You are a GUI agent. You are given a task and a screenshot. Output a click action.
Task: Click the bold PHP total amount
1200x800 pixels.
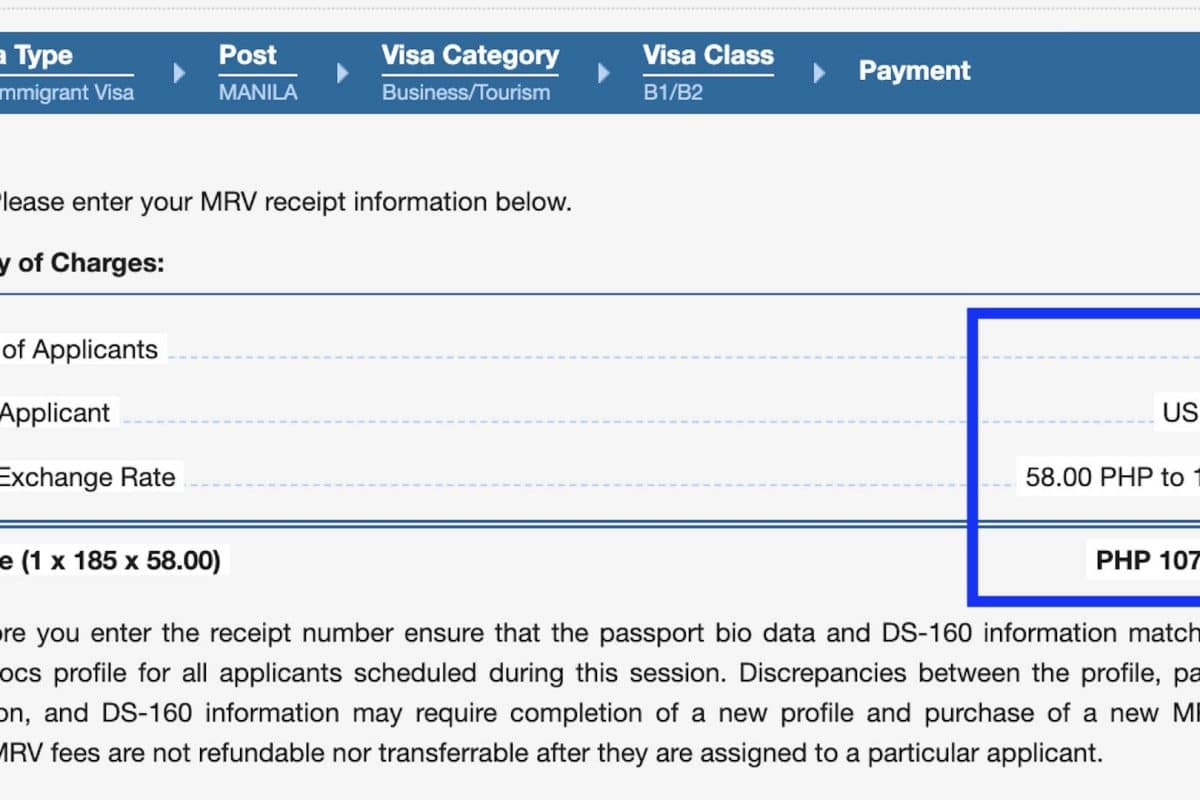click(1146, 560)
